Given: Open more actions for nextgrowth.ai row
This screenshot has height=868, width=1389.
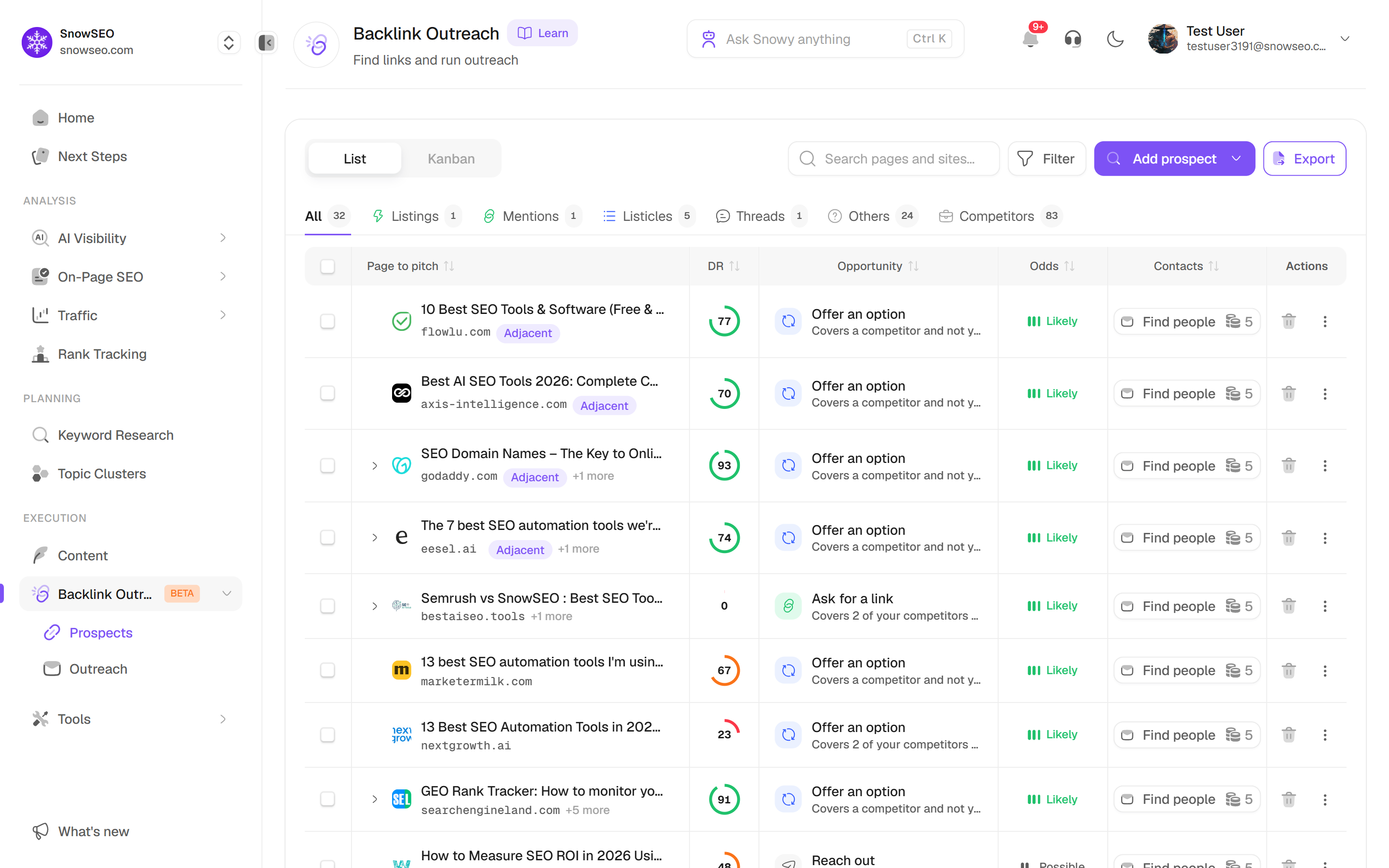Looking at the screenshot, I should click(x=1325, y=735).
